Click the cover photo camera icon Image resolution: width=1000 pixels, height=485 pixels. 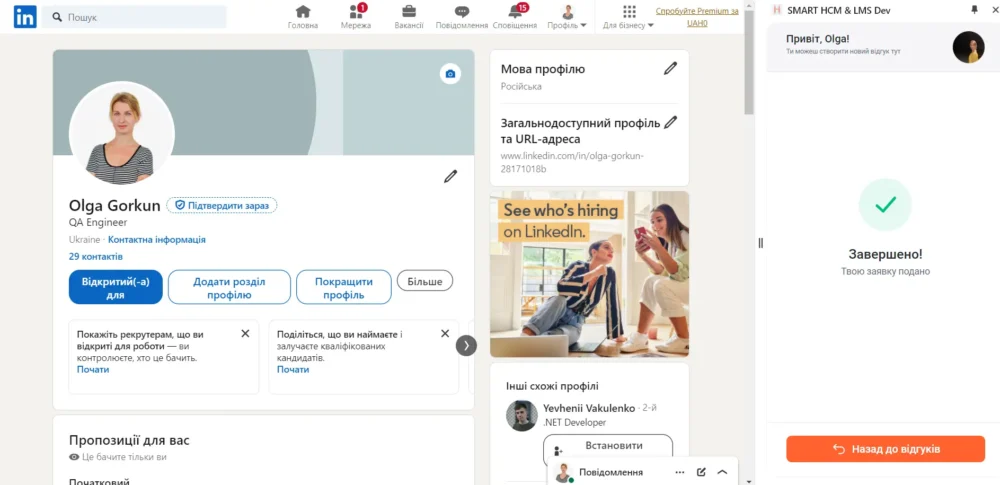450,74
